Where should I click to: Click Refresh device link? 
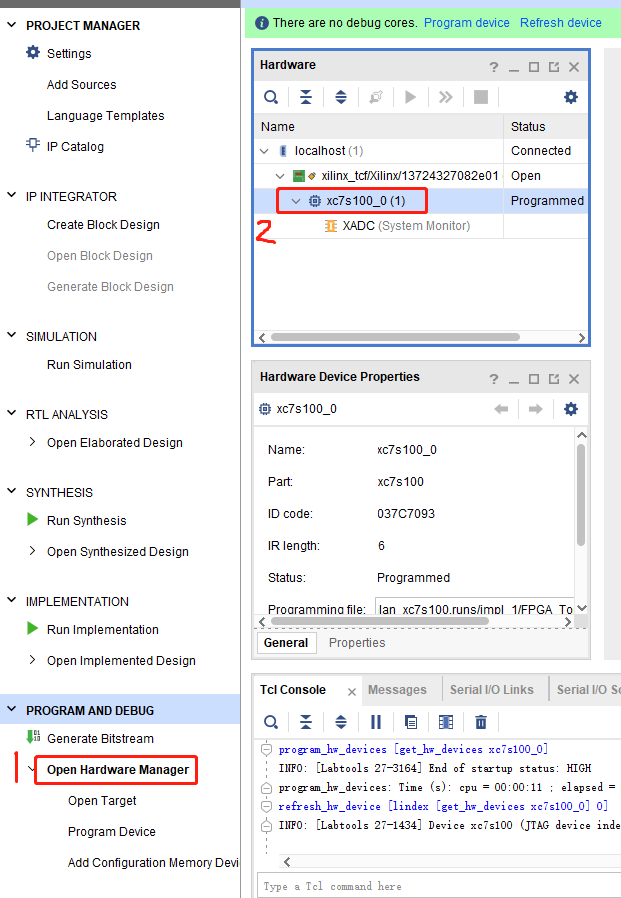coord(561,23)
